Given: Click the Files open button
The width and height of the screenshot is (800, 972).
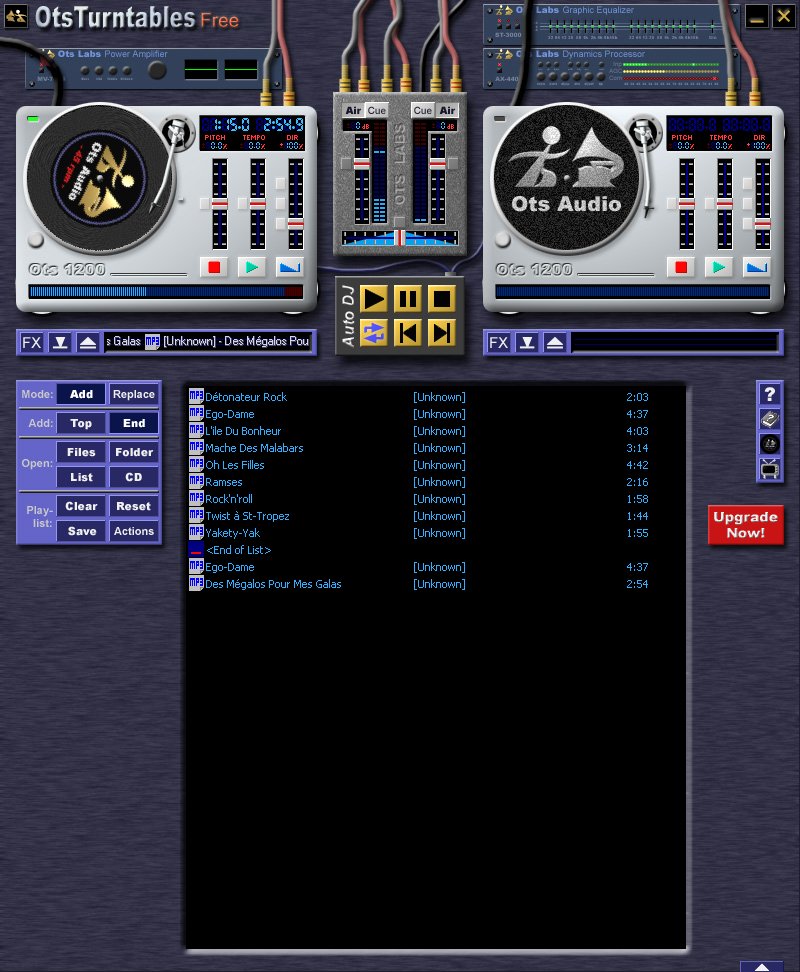Looking at the screenshot, I should pyautogui.click(x=81, y=453).
